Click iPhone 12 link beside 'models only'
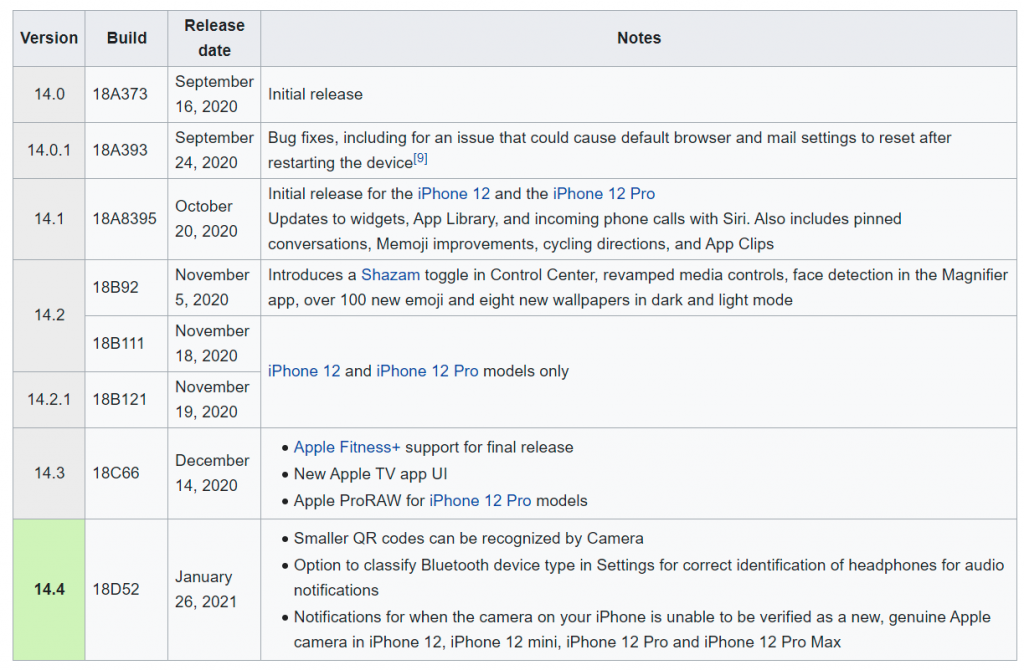The image size is (1024, 670). coord(304,371)
